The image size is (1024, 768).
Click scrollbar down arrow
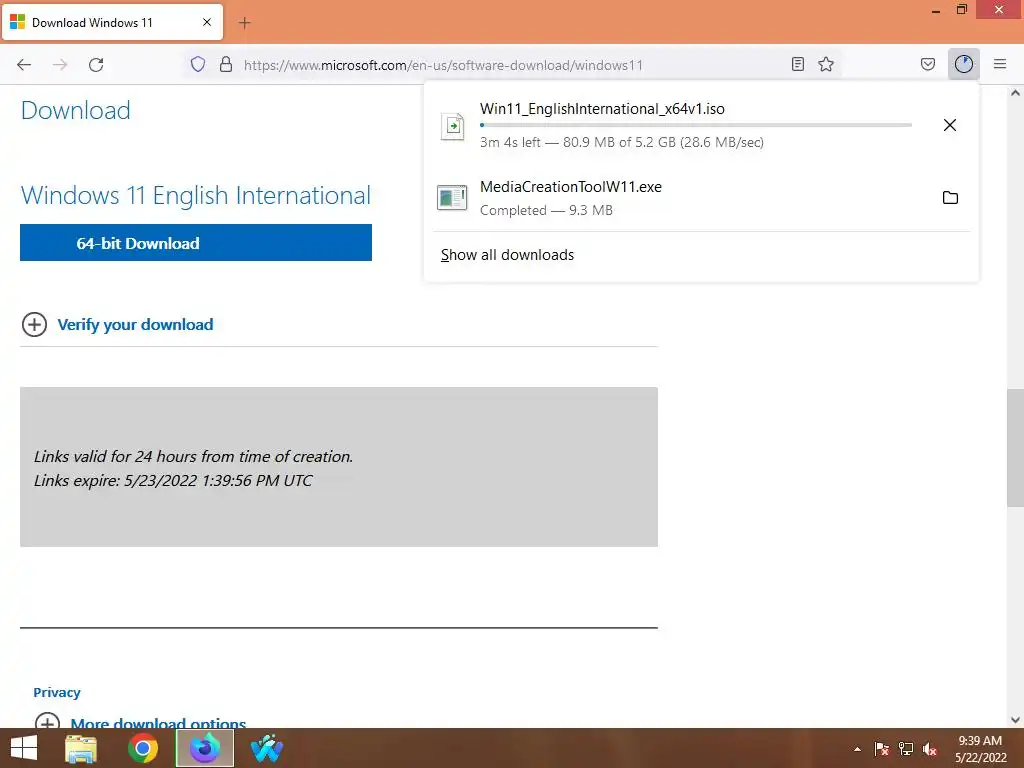pos(1015,720)
